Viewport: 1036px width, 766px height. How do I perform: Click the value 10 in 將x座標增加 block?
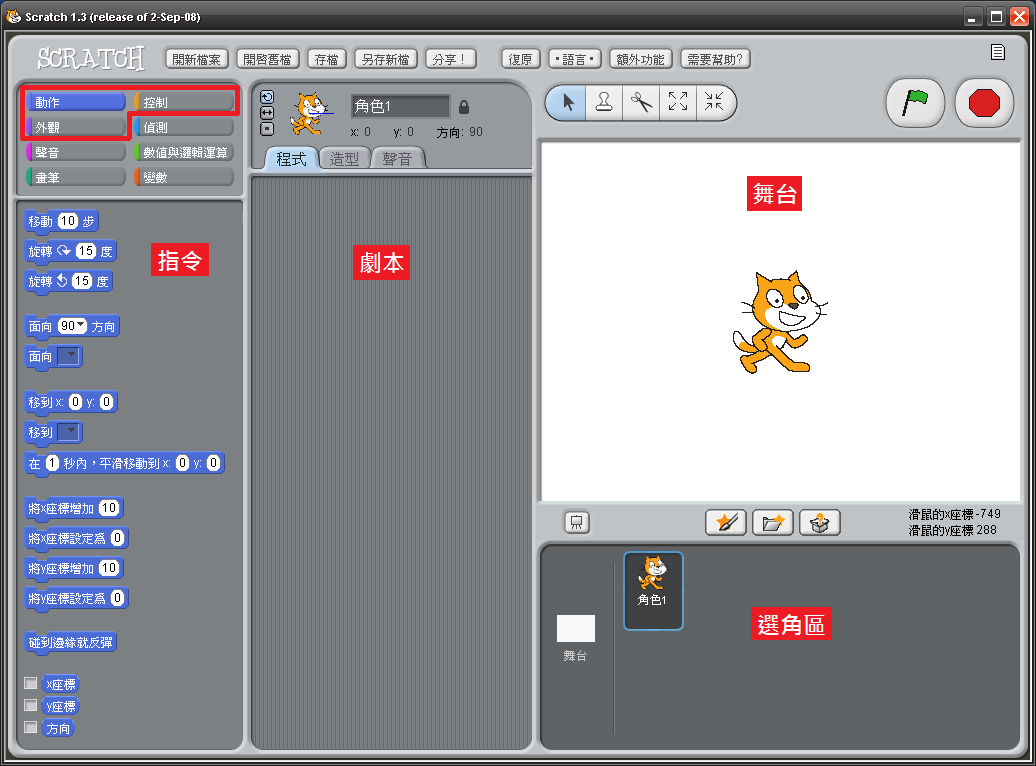pos(109,508)
